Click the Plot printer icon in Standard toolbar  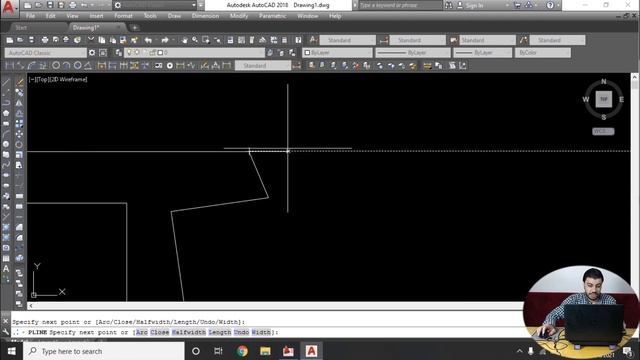(45, 40)
